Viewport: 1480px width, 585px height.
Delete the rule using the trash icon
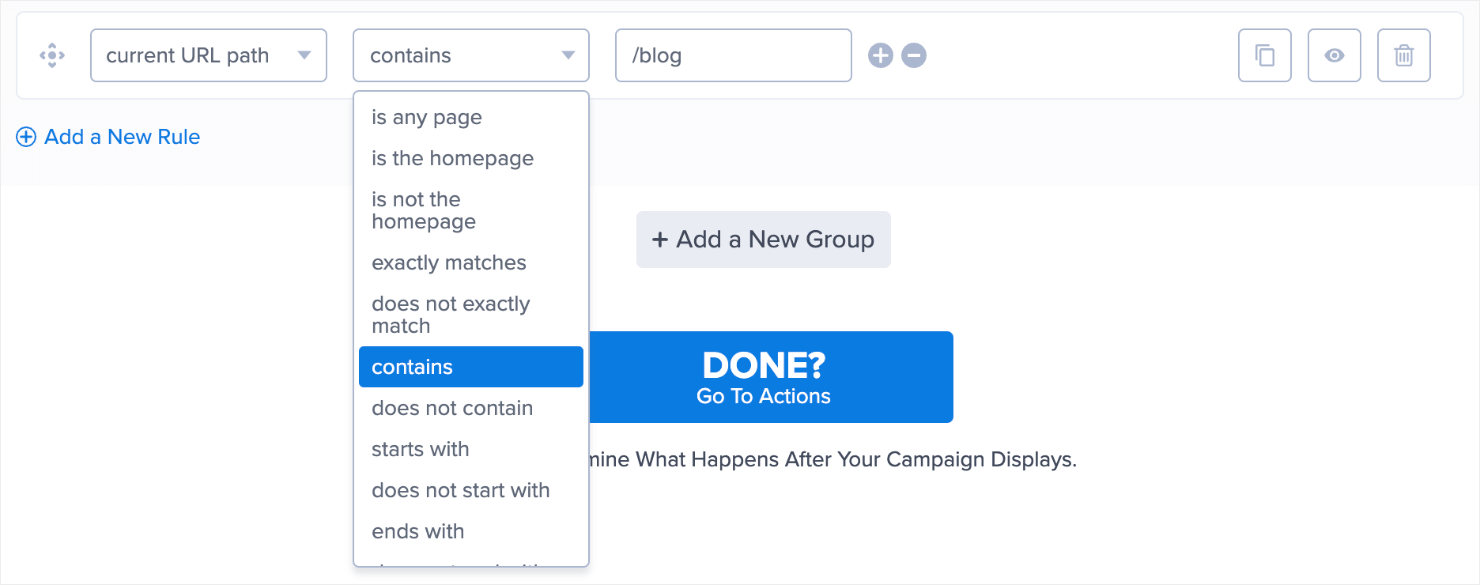pyautogui.click(x=1404, y=56)
